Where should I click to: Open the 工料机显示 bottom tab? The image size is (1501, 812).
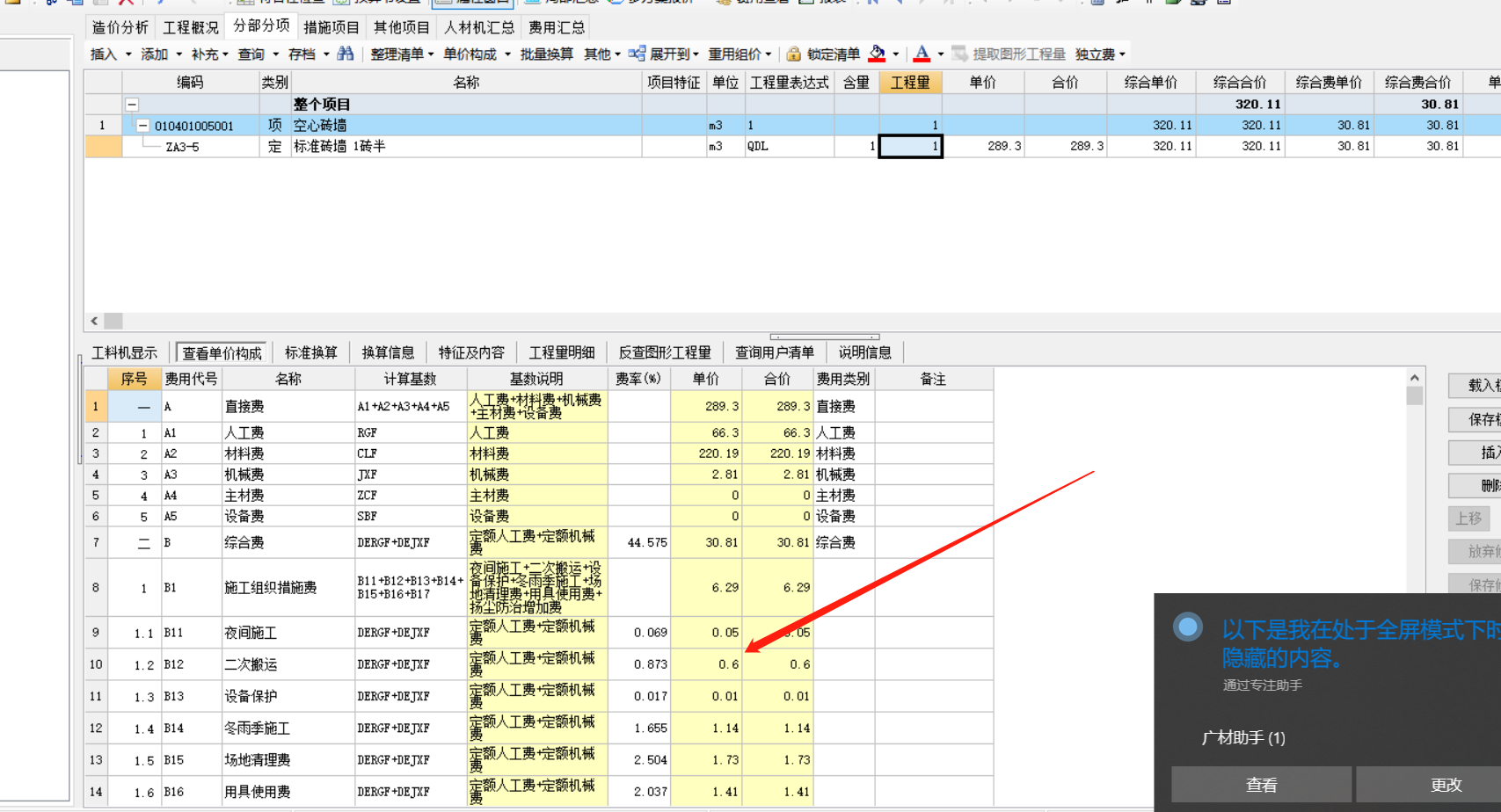coord(125,352)
